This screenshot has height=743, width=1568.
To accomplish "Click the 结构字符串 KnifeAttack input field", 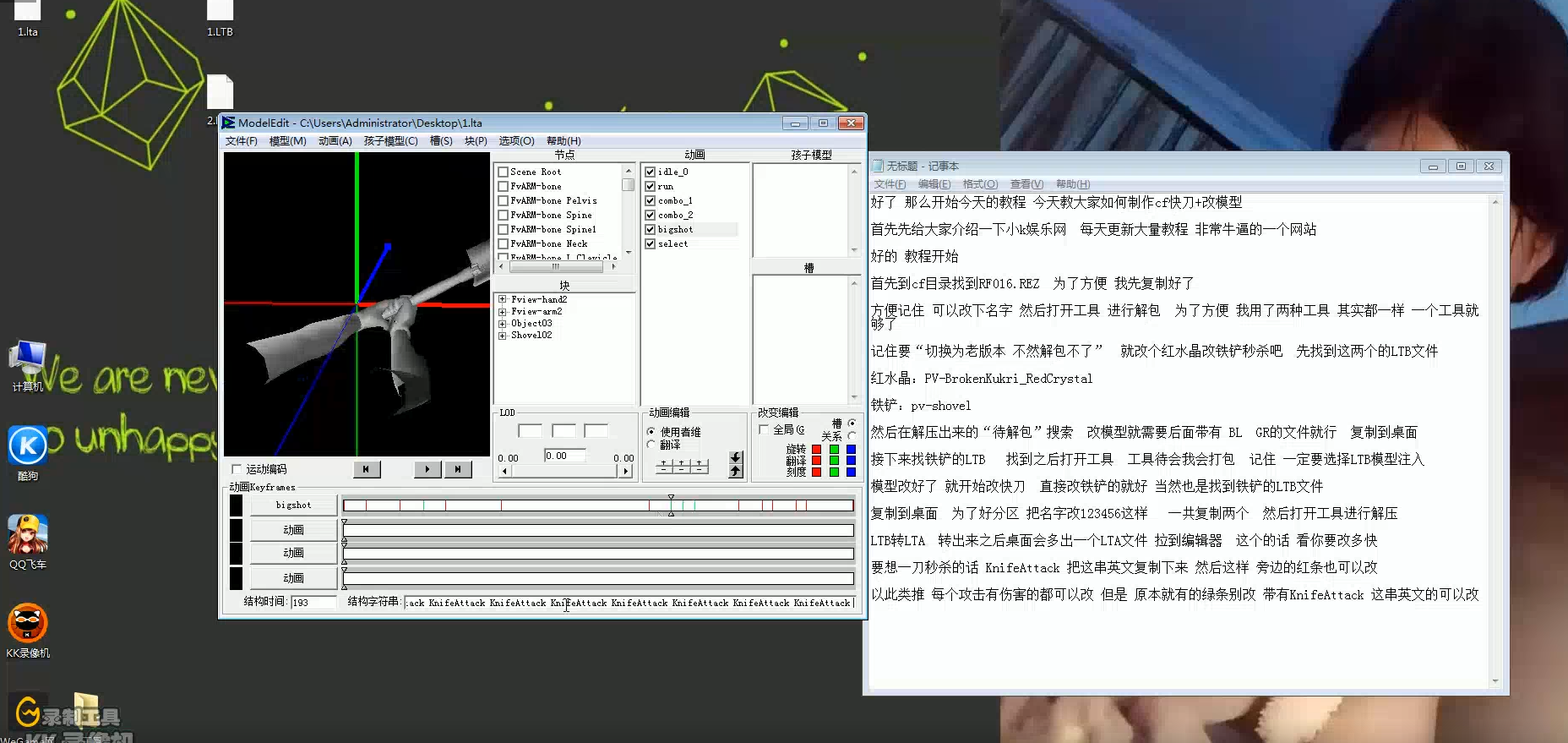I will coord(629,603).
